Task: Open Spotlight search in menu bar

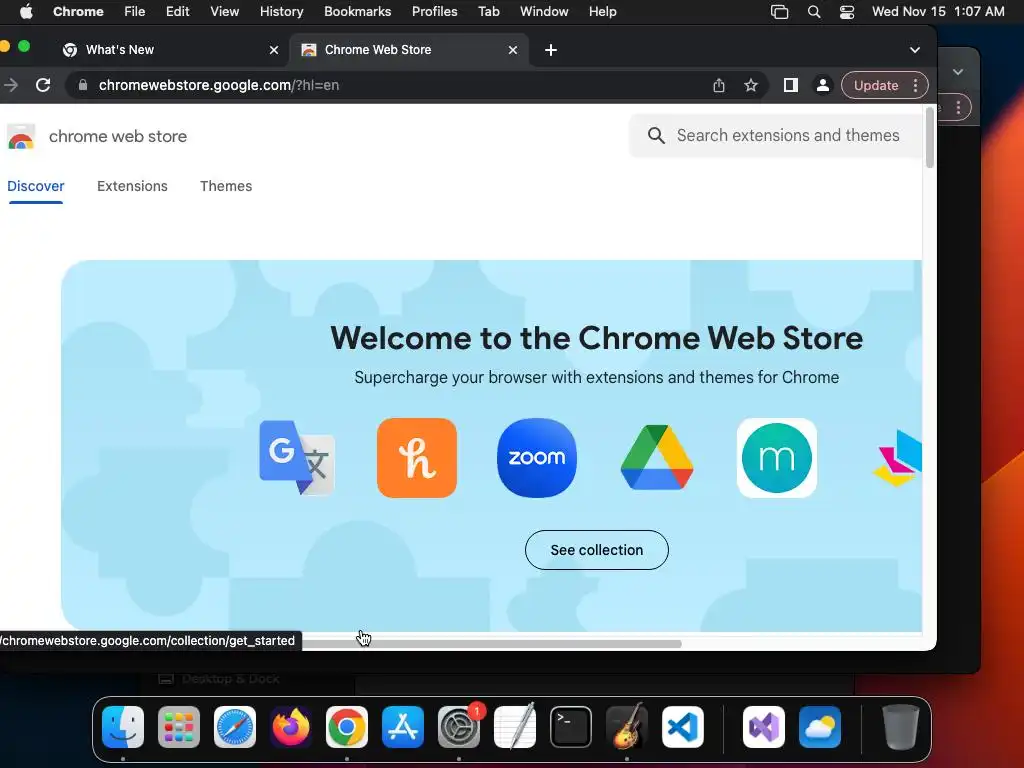Action: (814, 12)
